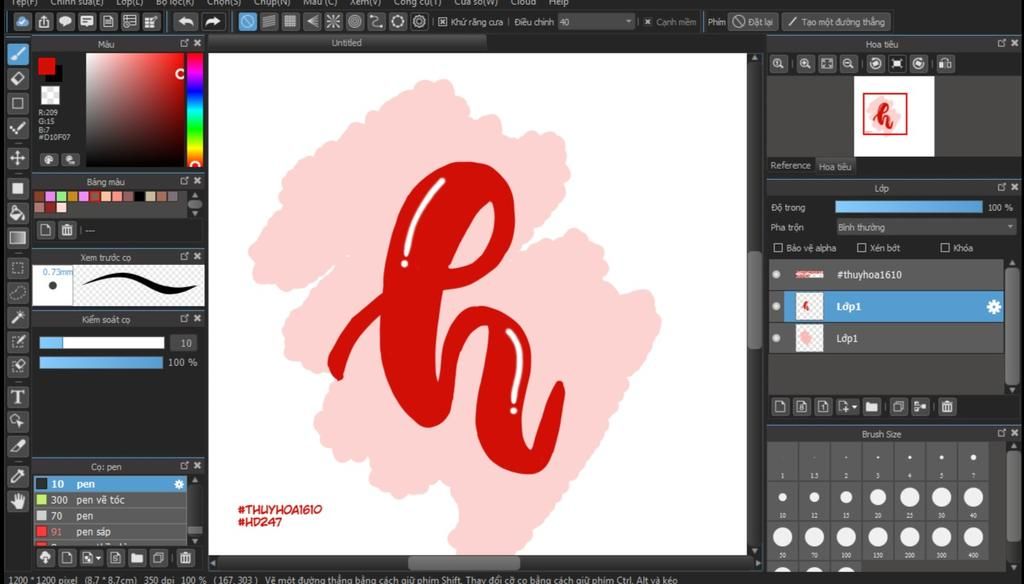Undock the Lớp layers panel
The width and height of the screenshot is (1024, 584).
[1002, 187]
